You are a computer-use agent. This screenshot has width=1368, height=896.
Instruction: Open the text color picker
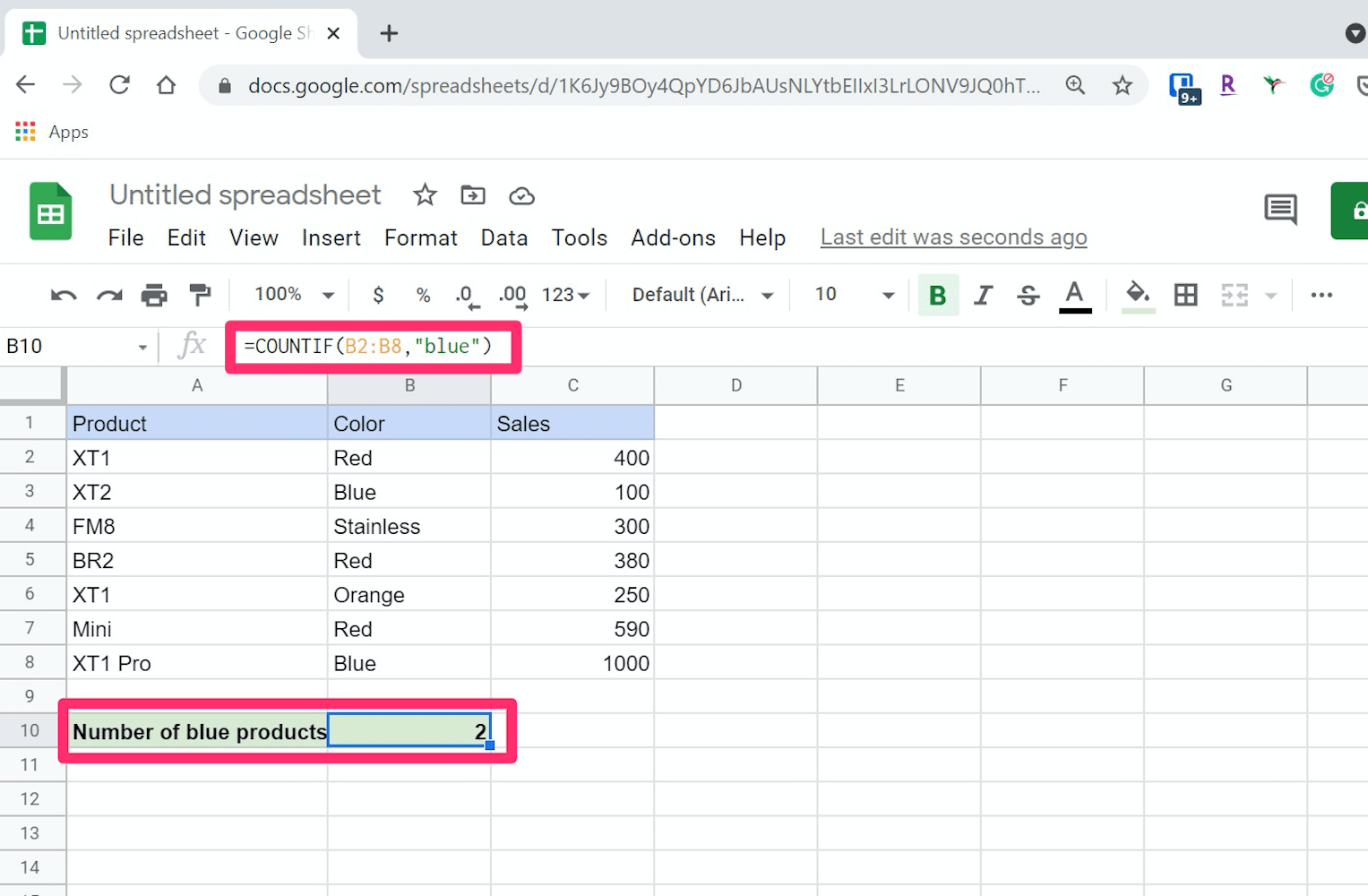(1075, 297)
